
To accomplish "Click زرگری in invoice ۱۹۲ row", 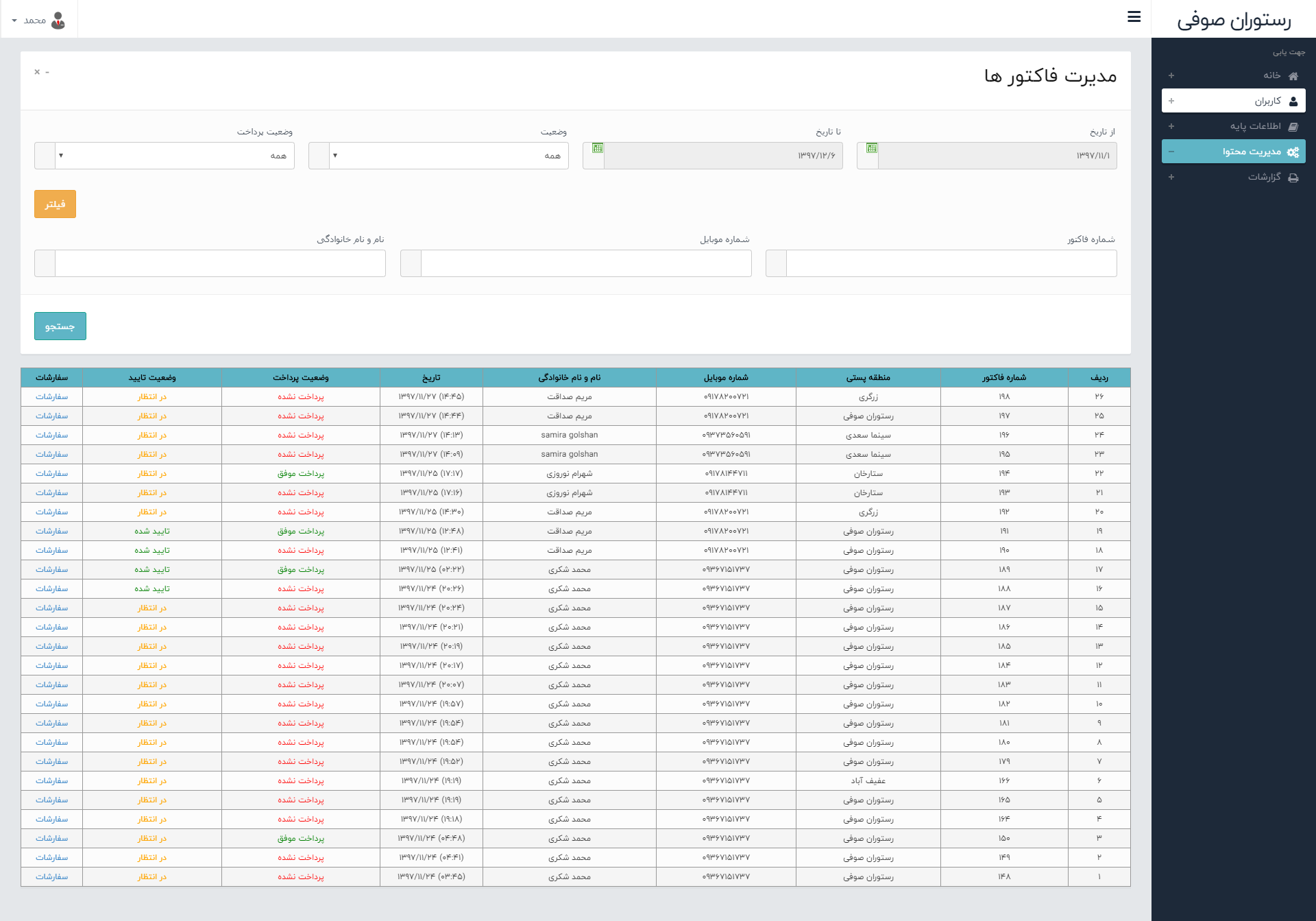I will [x=868, y=512].
